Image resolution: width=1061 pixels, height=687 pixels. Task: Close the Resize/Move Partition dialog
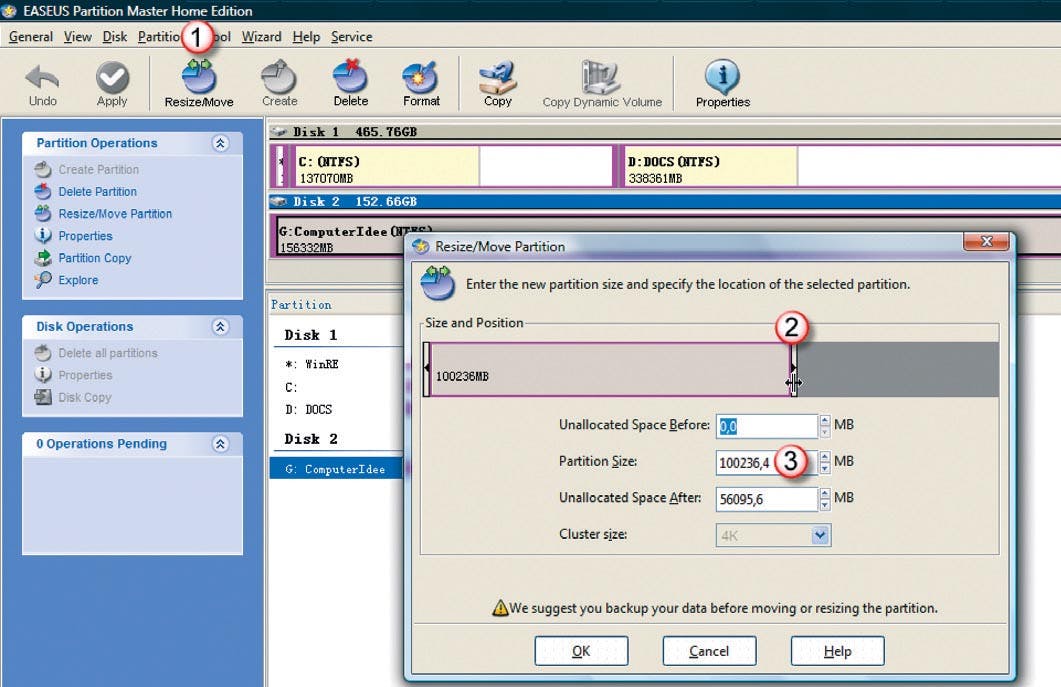(986, 241)
